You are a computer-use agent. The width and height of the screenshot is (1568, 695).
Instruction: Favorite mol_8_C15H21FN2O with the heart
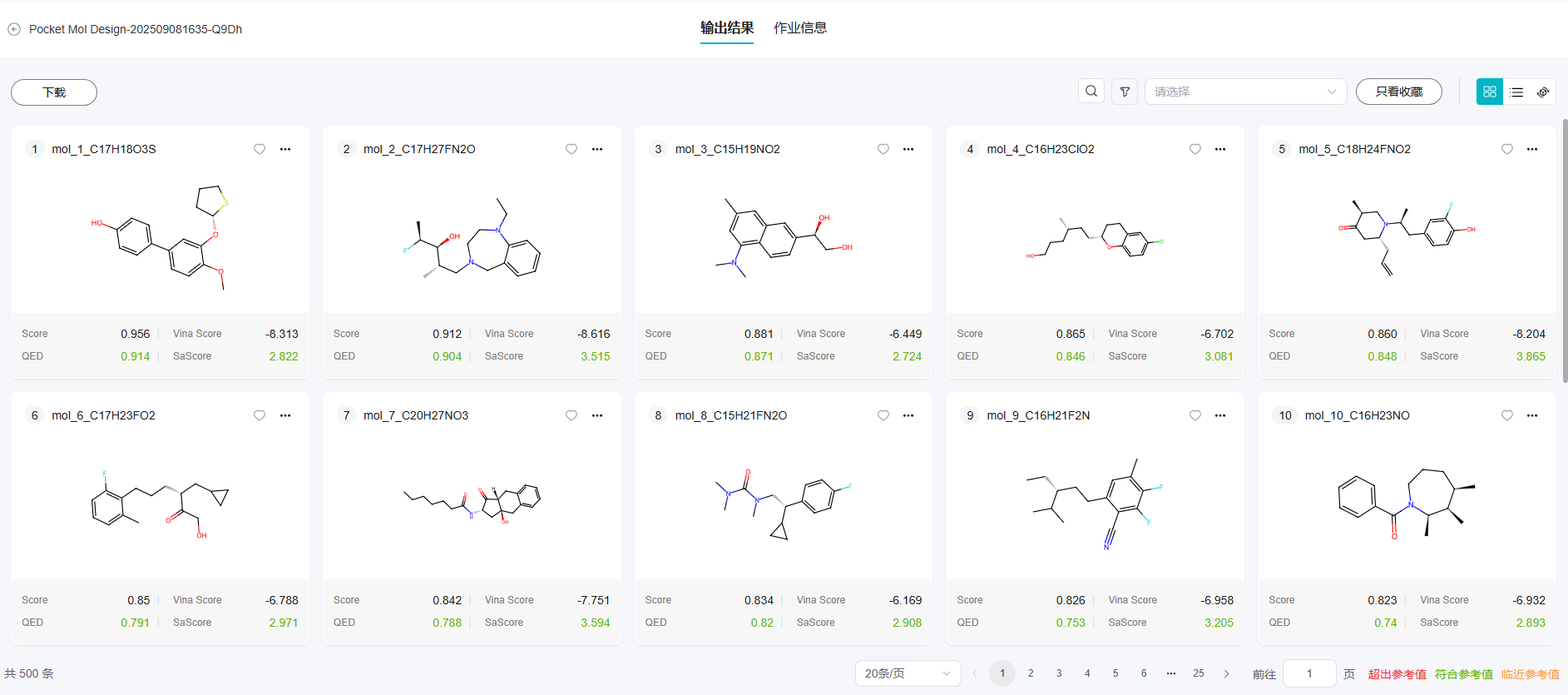click(x=883, y=415)
